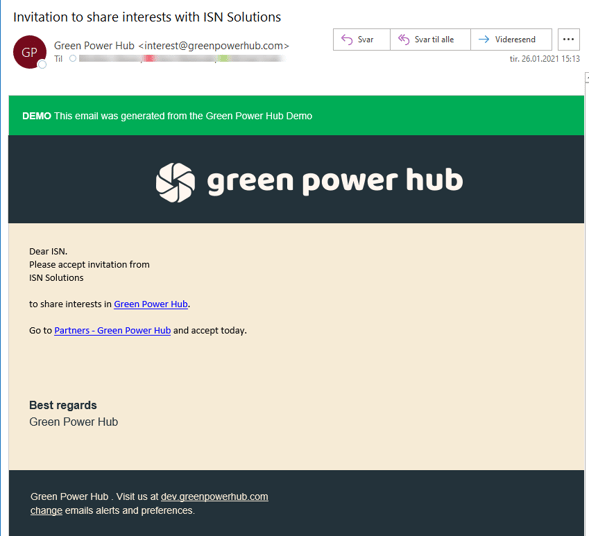Click the sender name Green Power Hub

94,45
